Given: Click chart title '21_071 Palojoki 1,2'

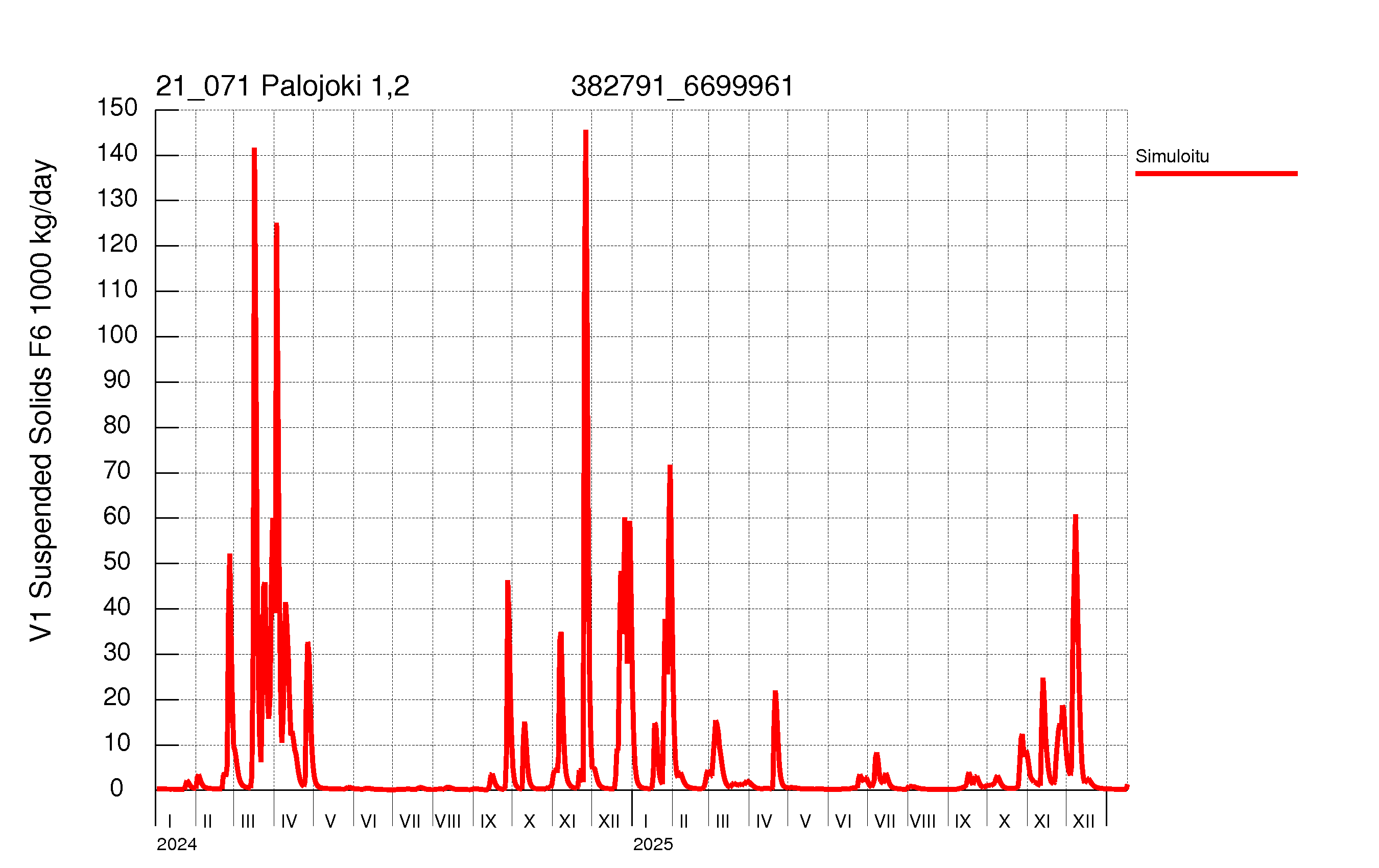Looking at the screenshot, I should click(282, 86).
